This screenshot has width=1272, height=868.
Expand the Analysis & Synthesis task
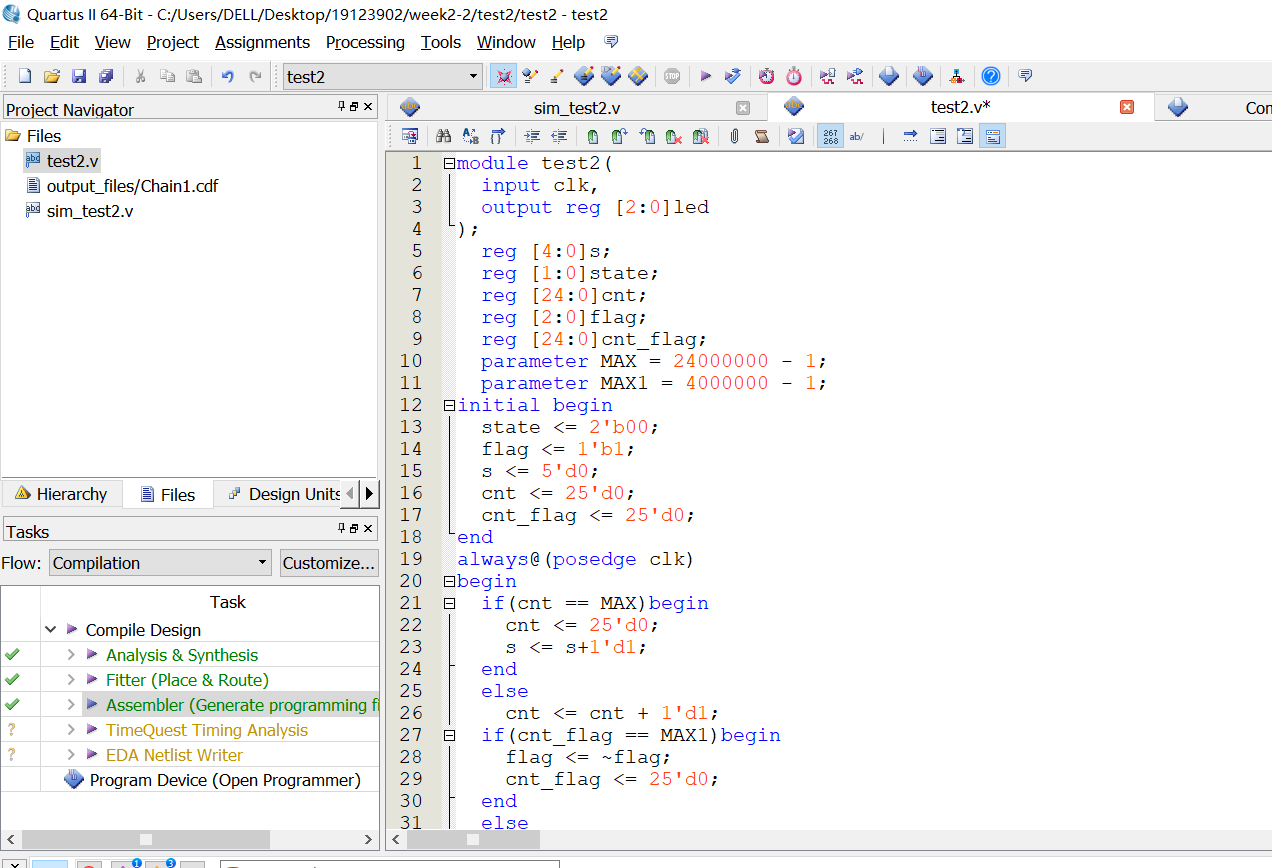tap(71, 655)
